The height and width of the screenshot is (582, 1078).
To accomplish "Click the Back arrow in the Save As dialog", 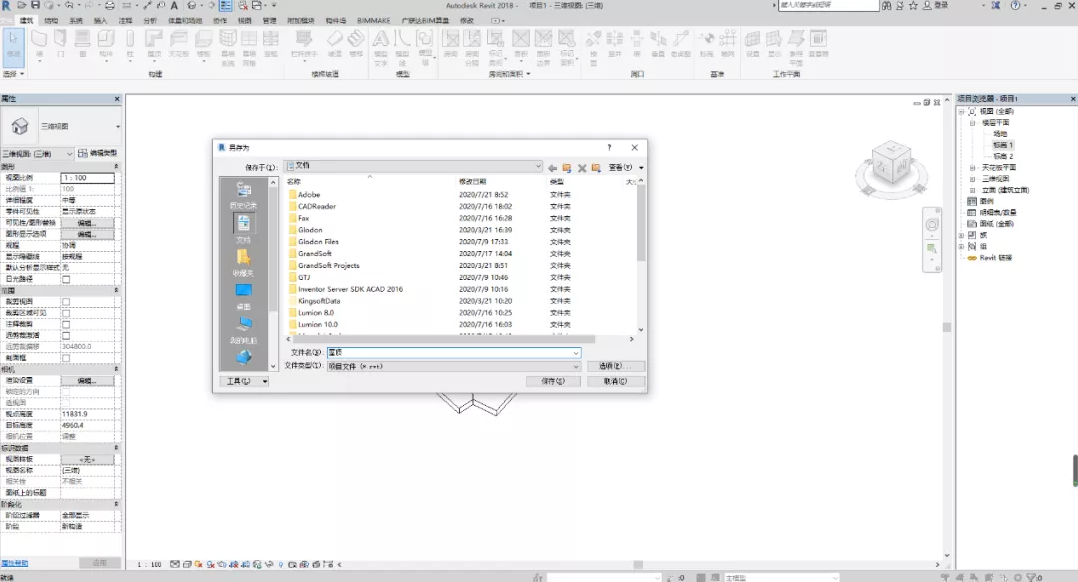I will (552, 168).
